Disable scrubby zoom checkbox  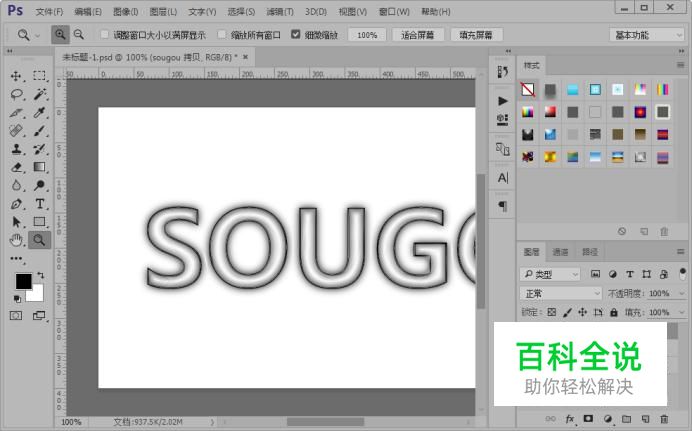296,34
